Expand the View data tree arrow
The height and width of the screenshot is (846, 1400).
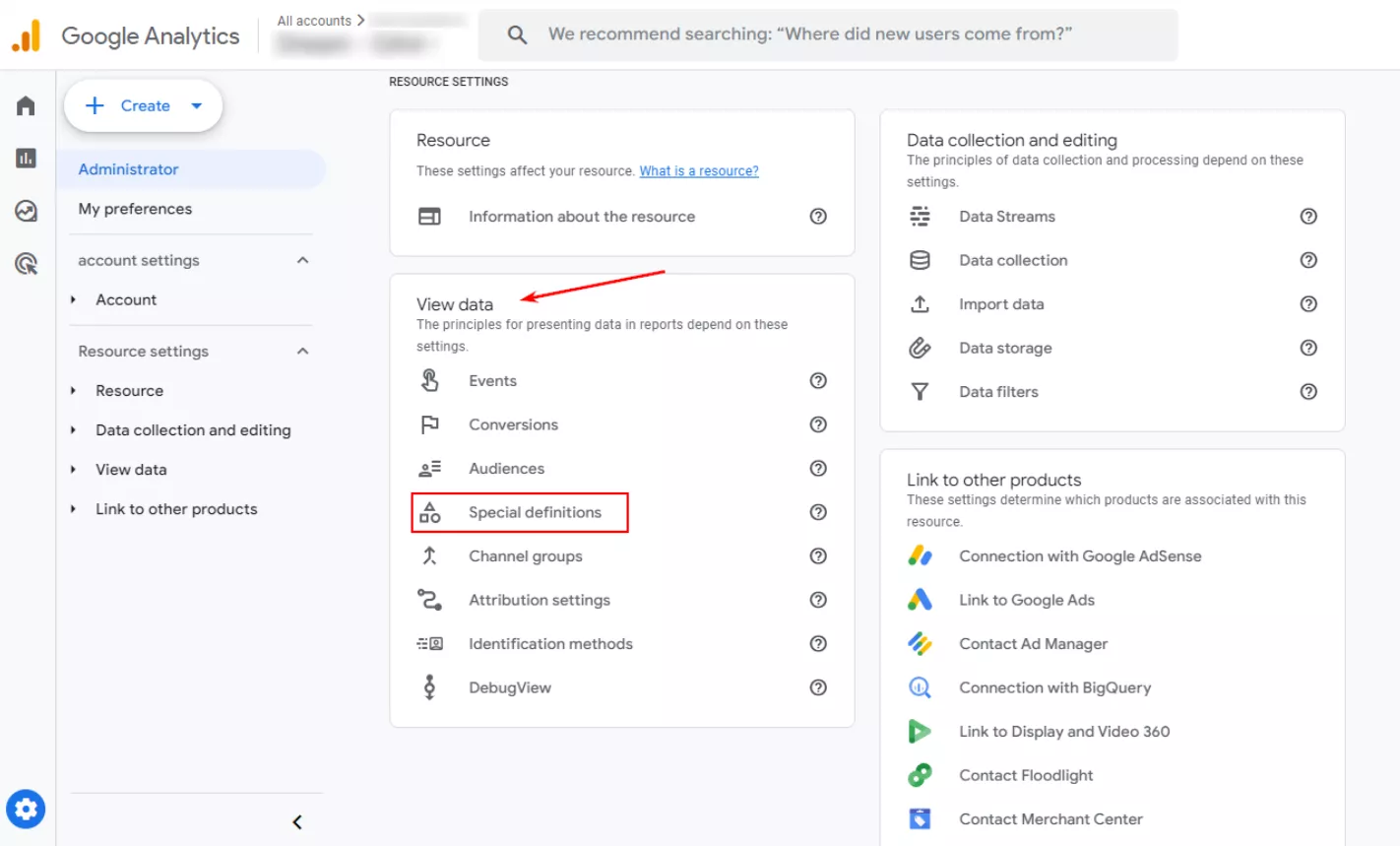coord(73,470)
